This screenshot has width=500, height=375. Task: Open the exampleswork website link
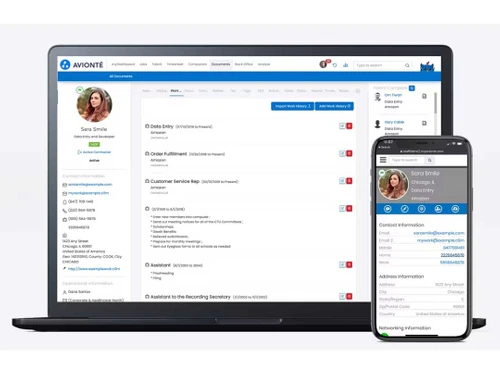[x=94, y=269]
